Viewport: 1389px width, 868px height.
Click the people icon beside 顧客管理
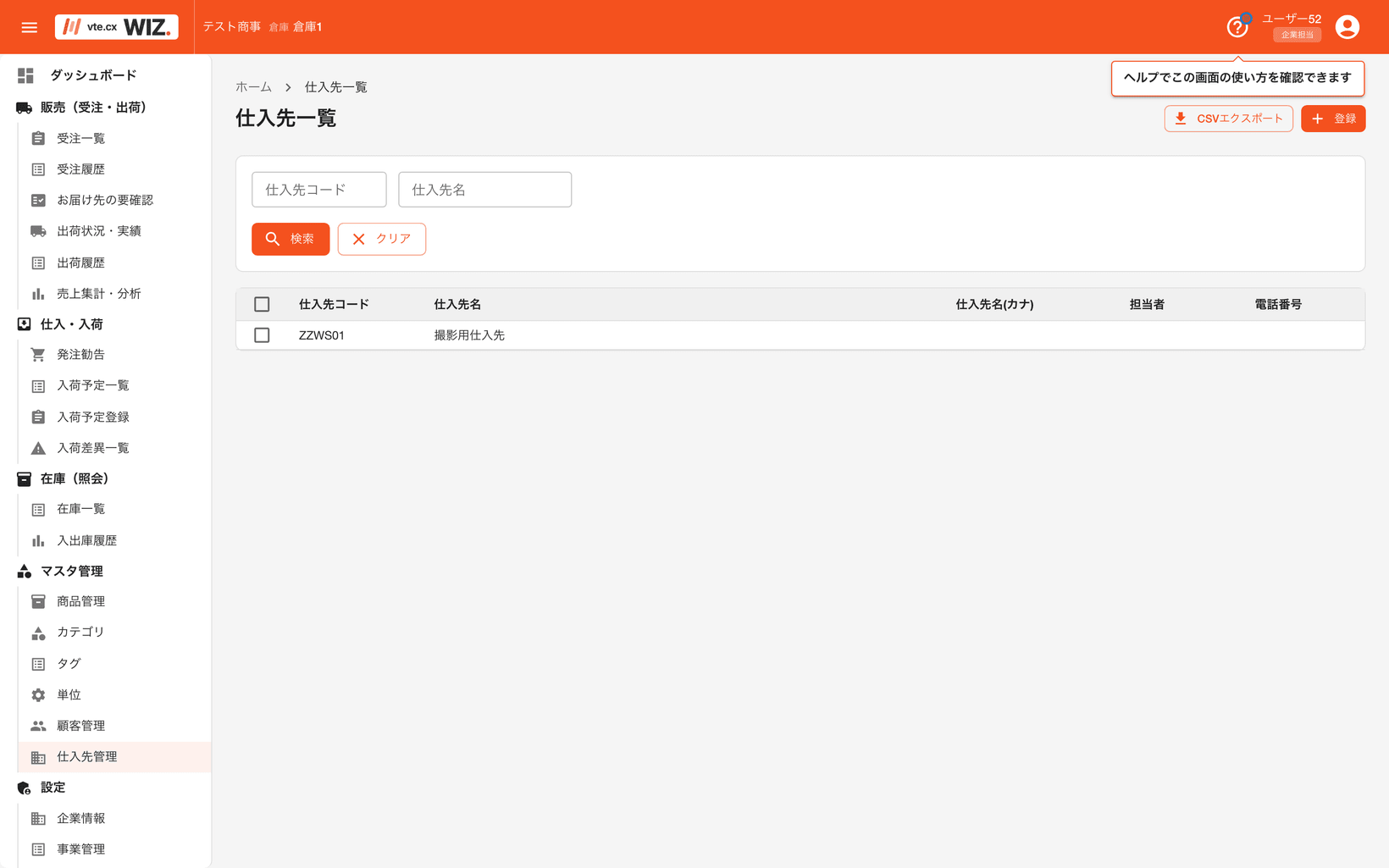pos(38,726)
